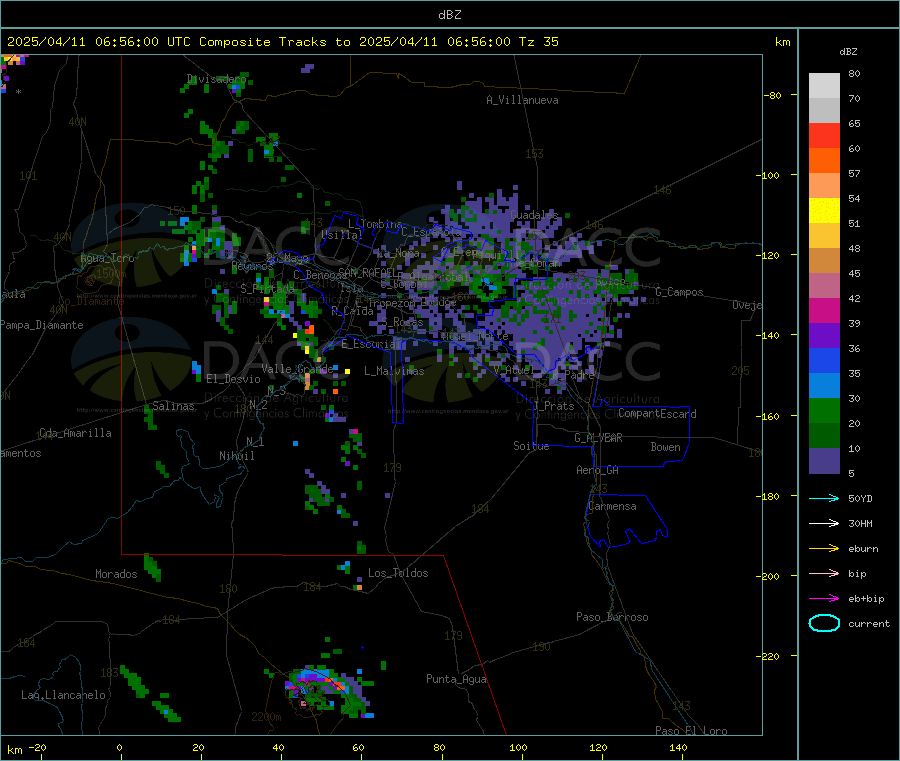Click the 'S_Rosas' map label
The height and width of the screenshot is (761, 900).
click(x=401, y=322)
